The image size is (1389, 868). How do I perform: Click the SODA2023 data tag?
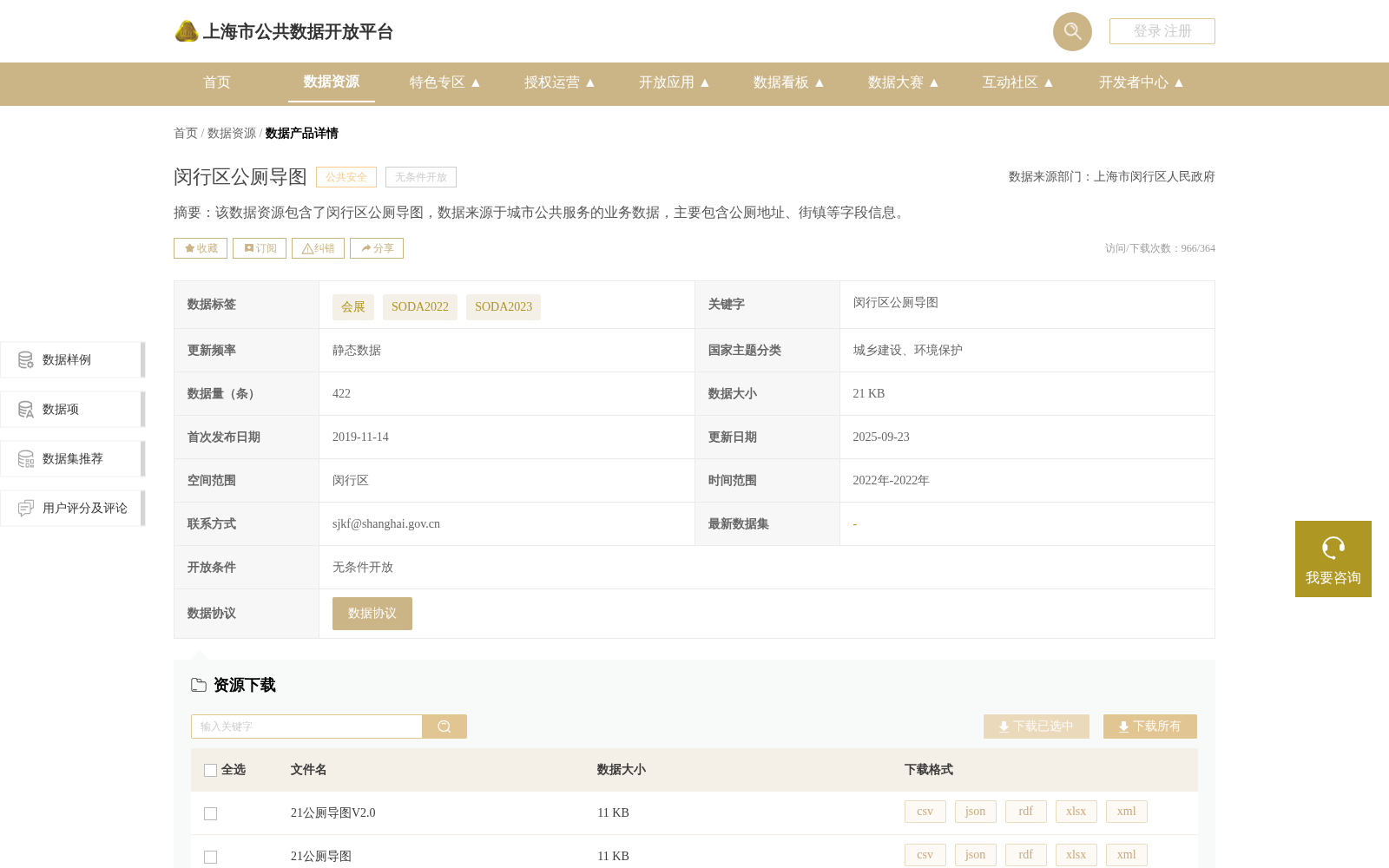tap(504, 307)
